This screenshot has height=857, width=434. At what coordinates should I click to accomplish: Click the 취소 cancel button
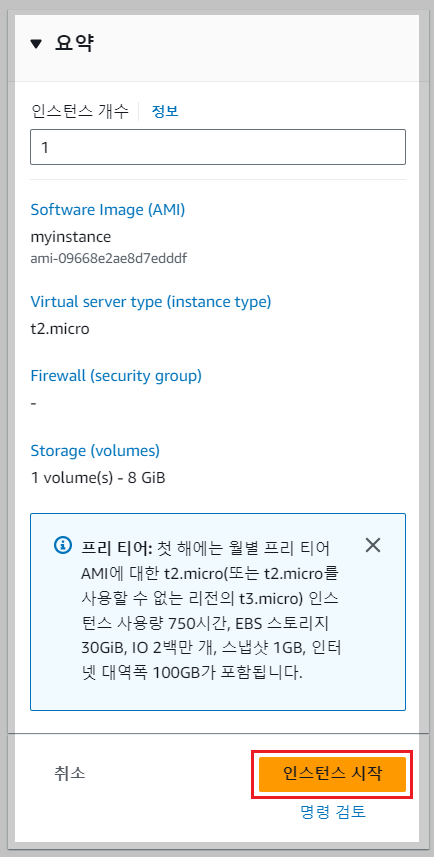pyautogui.click(x=69, y=773)
